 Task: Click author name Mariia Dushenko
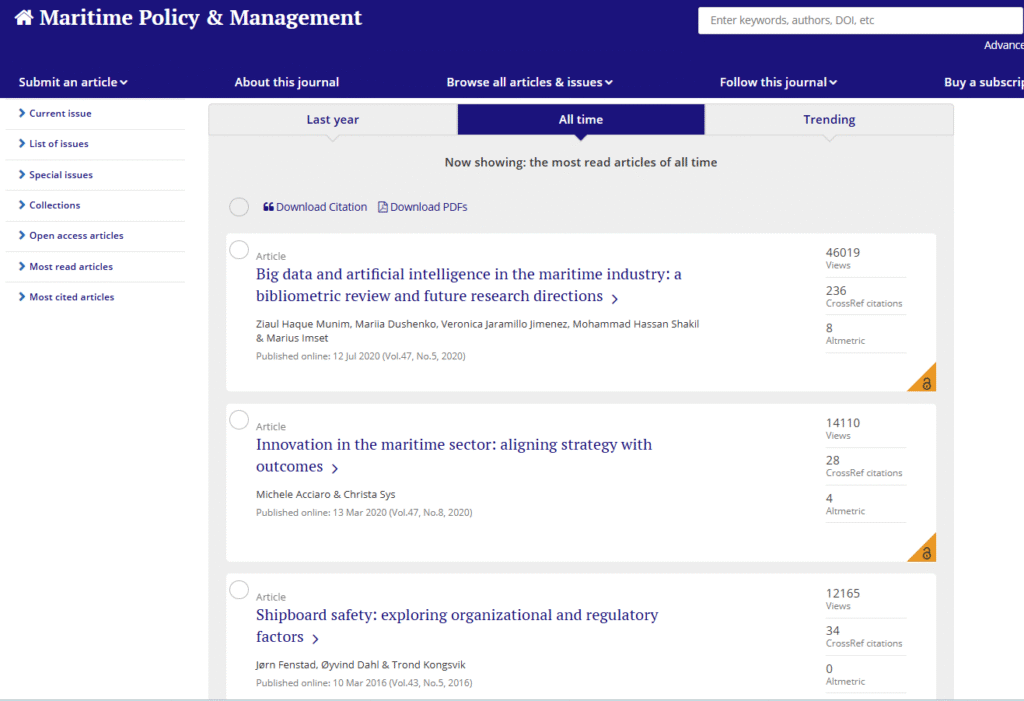coord(395,324)
